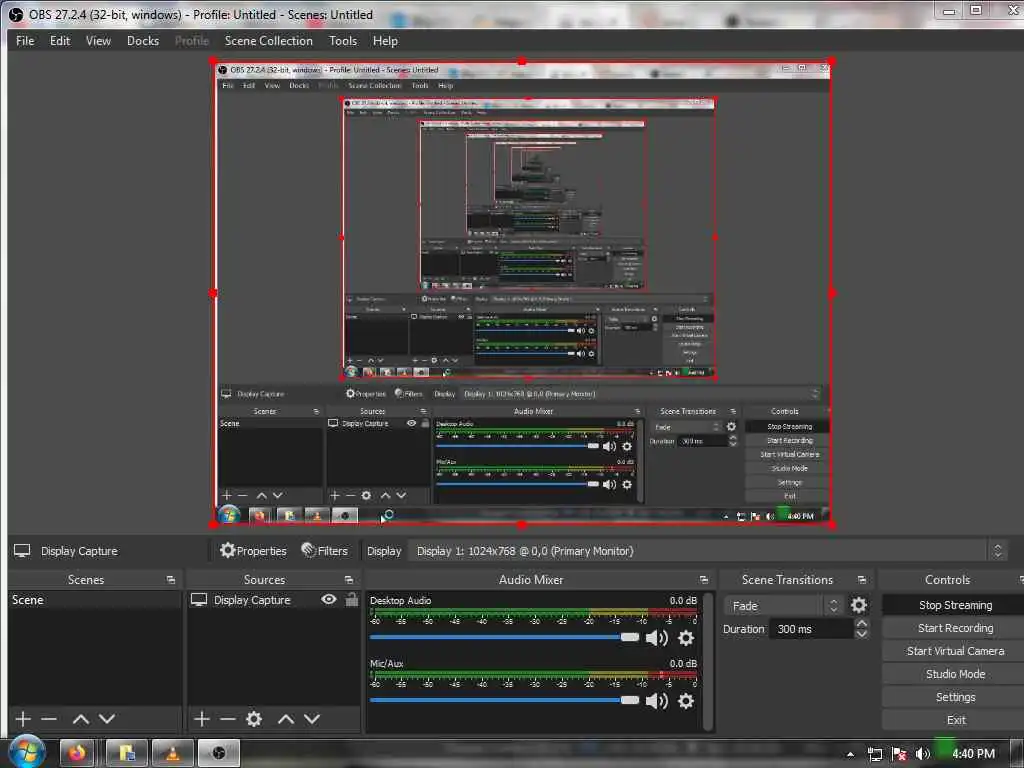Open the Docks menu
1024x768 pixels.
click(142, 40)
